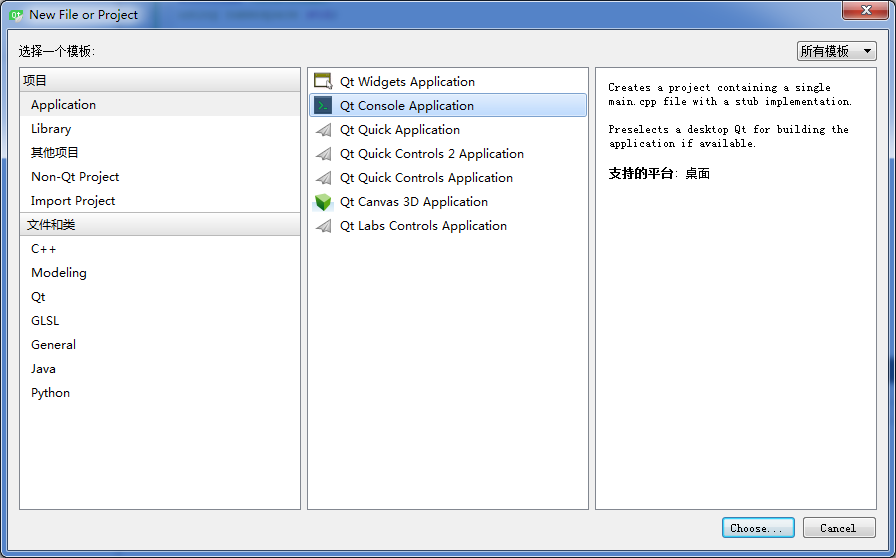Select the Qt files and classes category

pos(160,297)
